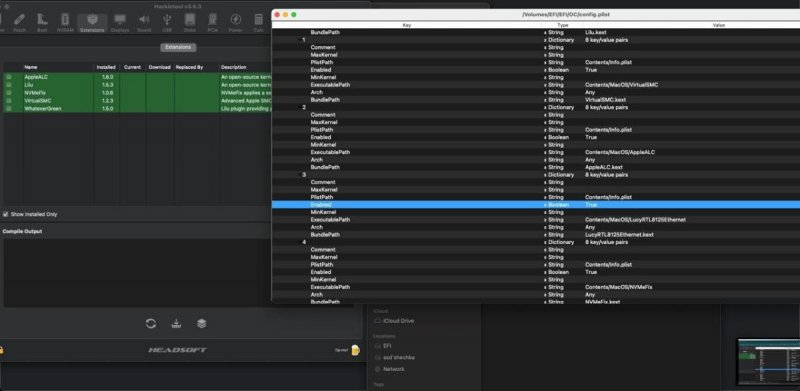Select the highlighted Enabled key in item 3
800x391 pixels.
321,205
